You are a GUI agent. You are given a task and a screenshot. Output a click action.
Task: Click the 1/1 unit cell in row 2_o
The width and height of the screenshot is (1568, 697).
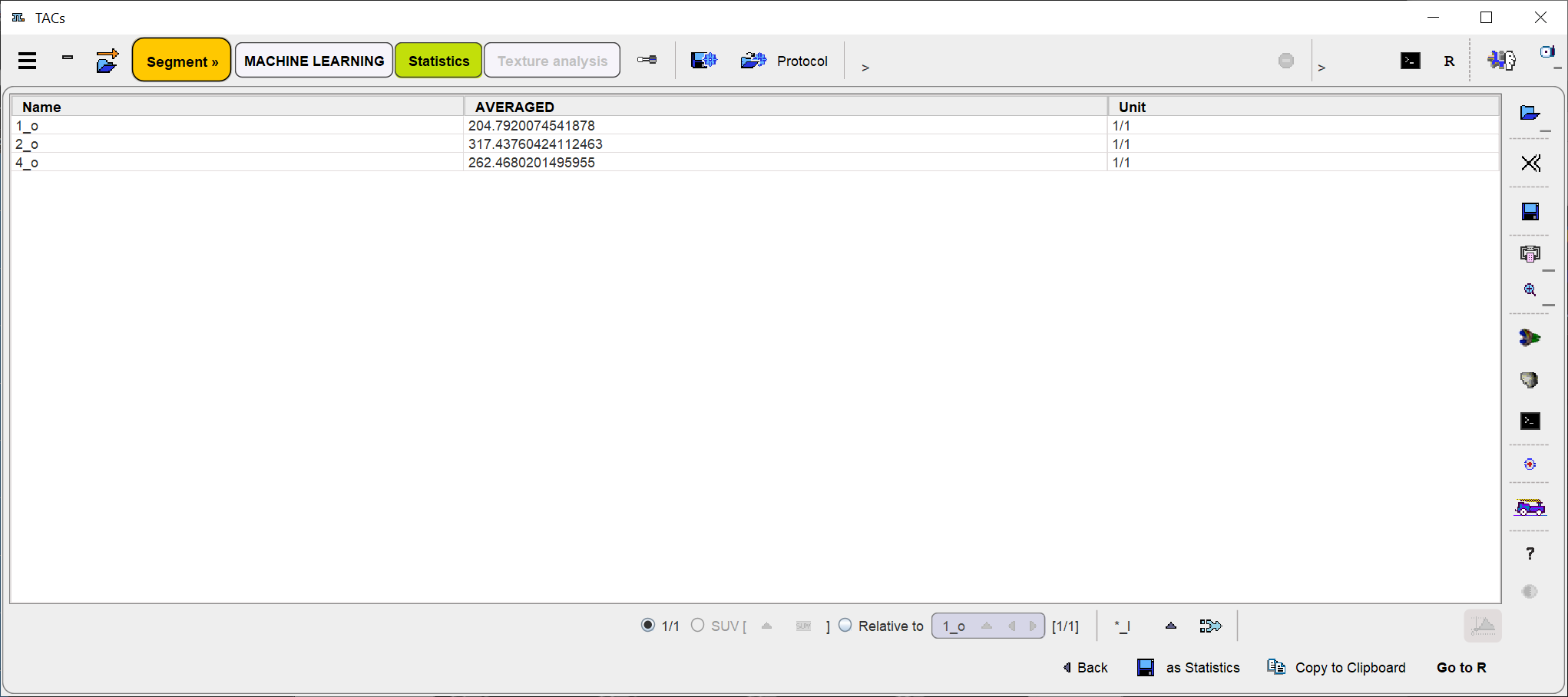1304,144
